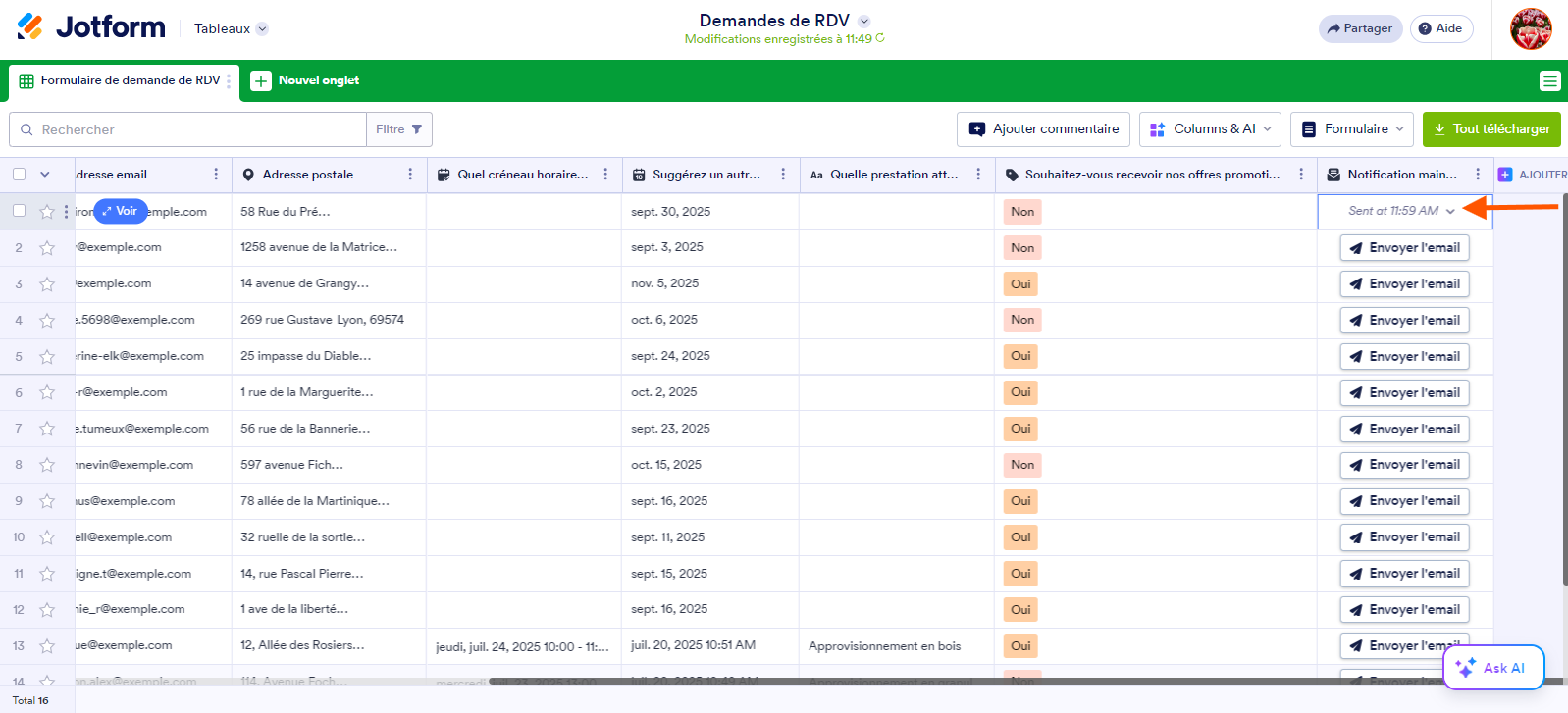Viewport: 1568px width, 713px height.
Task: Toggle the select-all header checkbox
Action: click(x=19, y=175)
